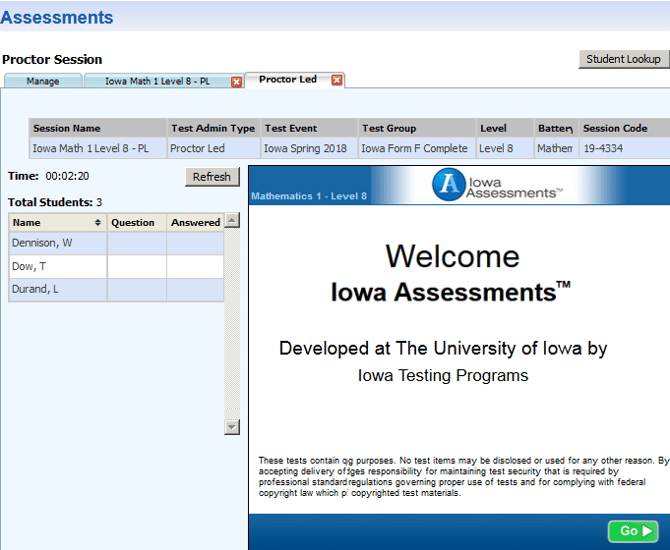
Task: Click the Session Code column header
Action: click(624, 128)
